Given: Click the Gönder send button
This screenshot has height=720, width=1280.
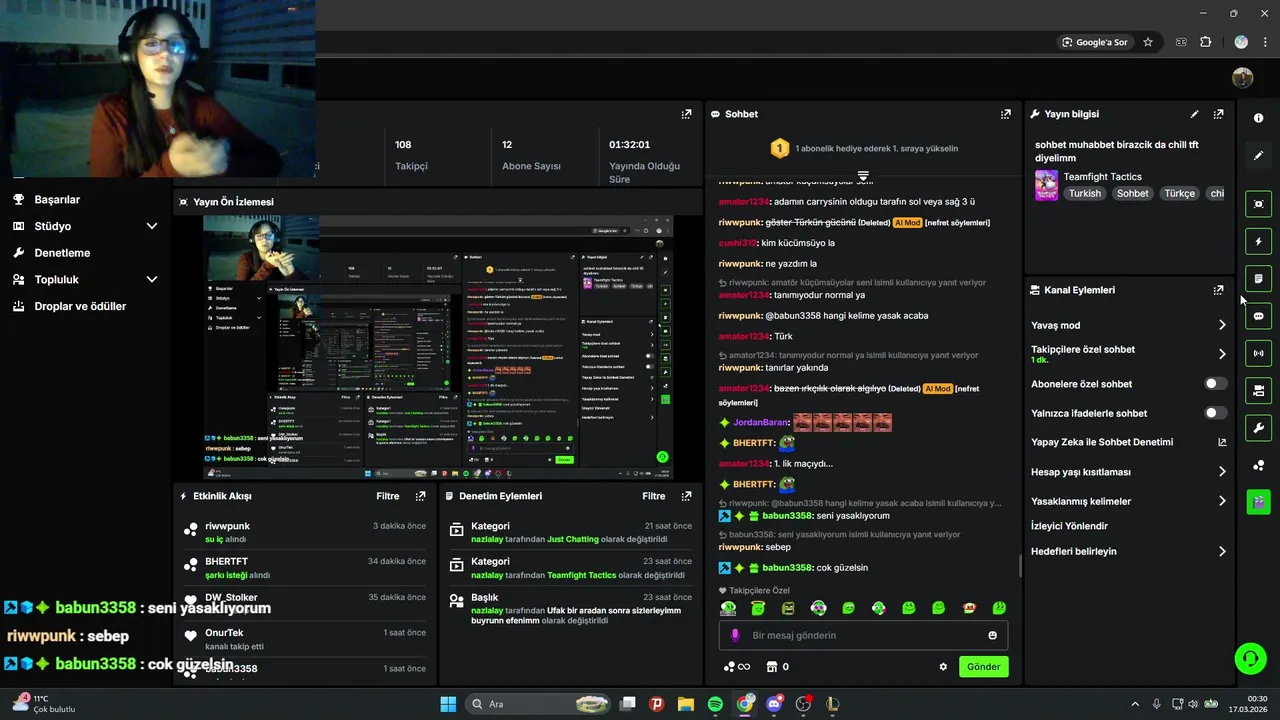Looking at the screenshot, I should tap(983, 667).
